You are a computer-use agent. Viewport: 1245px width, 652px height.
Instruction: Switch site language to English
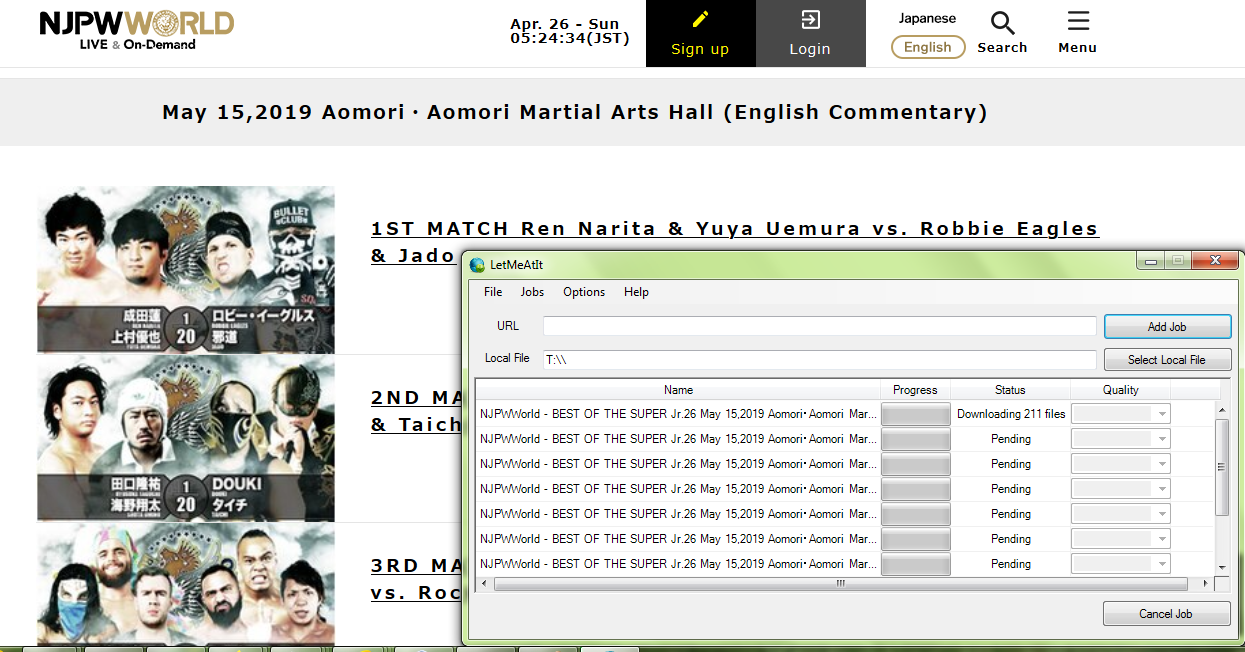click(x=927, y=47)
